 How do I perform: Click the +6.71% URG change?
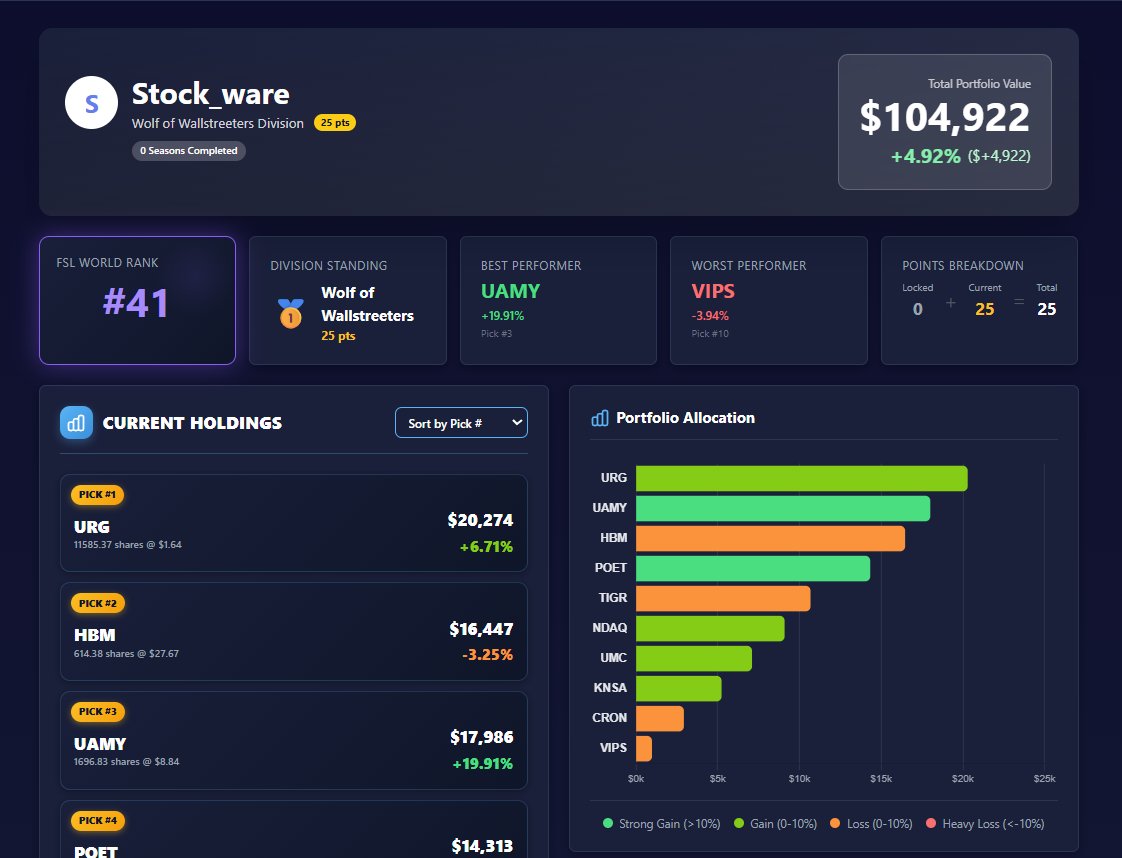click(486, 547)
